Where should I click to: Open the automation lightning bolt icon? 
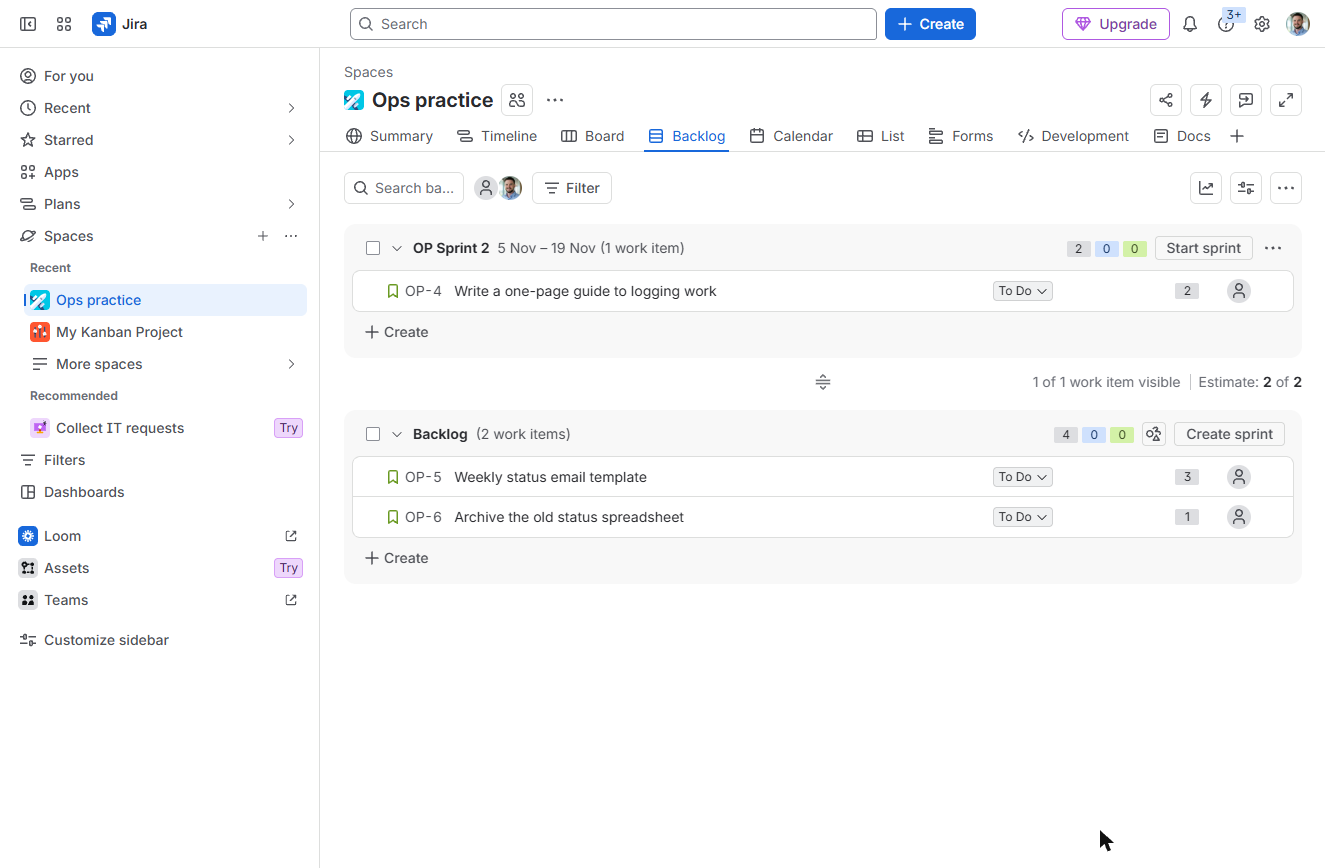click(x=1206, y=100)
